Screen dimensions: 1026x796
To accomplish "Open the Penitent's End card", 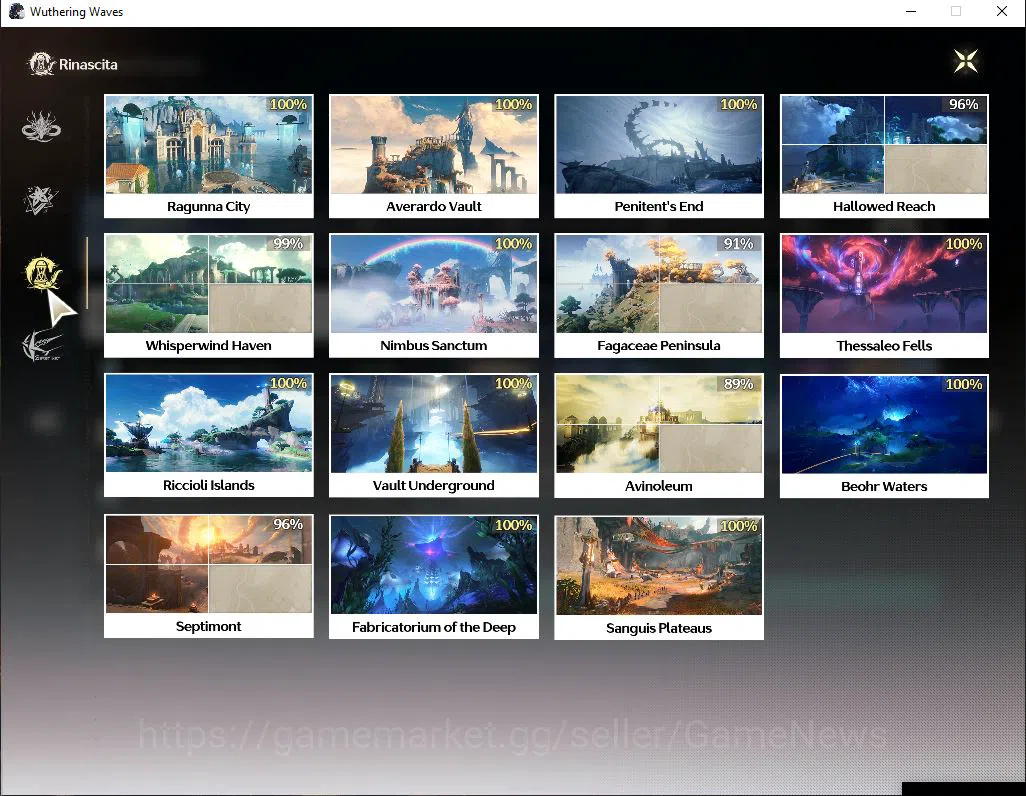I will pos(659,156).
